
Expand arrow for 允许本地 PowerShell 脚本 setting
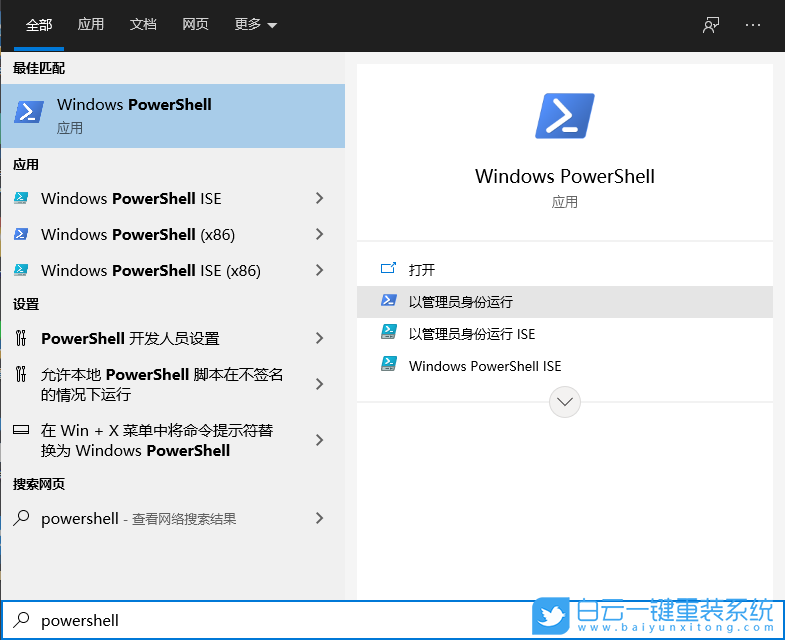pos(319,384)
